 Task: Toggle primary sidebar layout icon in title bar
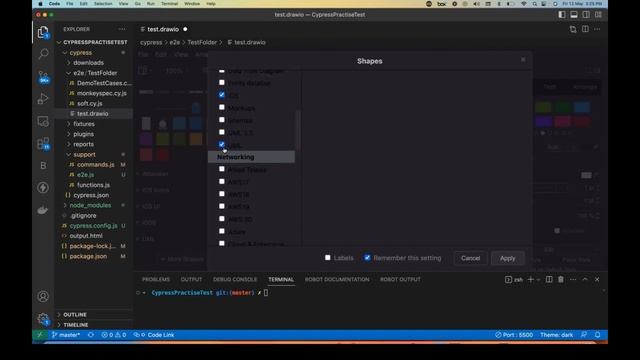tap(562, 15)
